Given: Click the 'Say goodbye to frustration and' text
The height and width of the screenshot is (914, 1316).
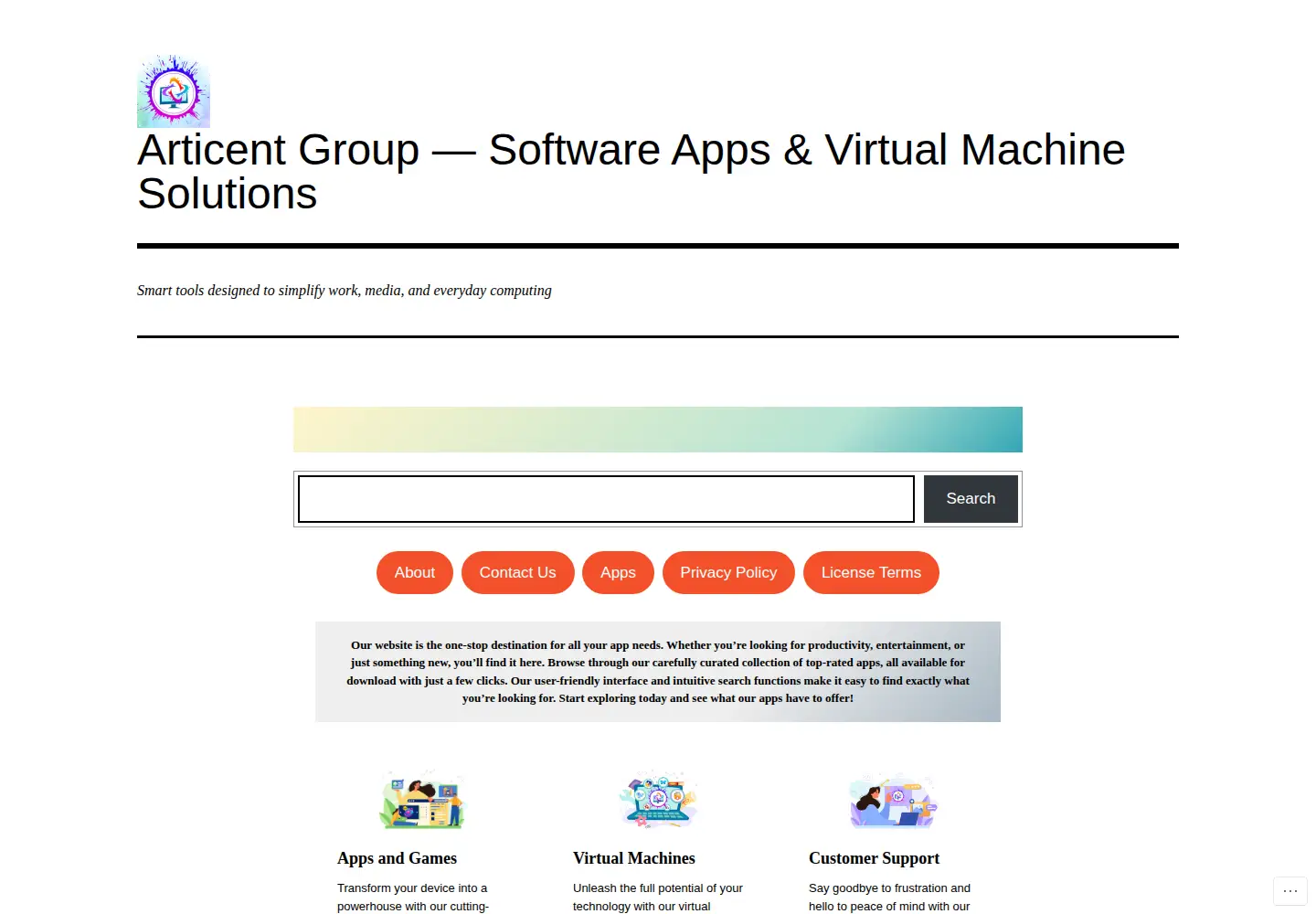Looking at the screenshot, I should pyautogui.click(x=889, y=888).
